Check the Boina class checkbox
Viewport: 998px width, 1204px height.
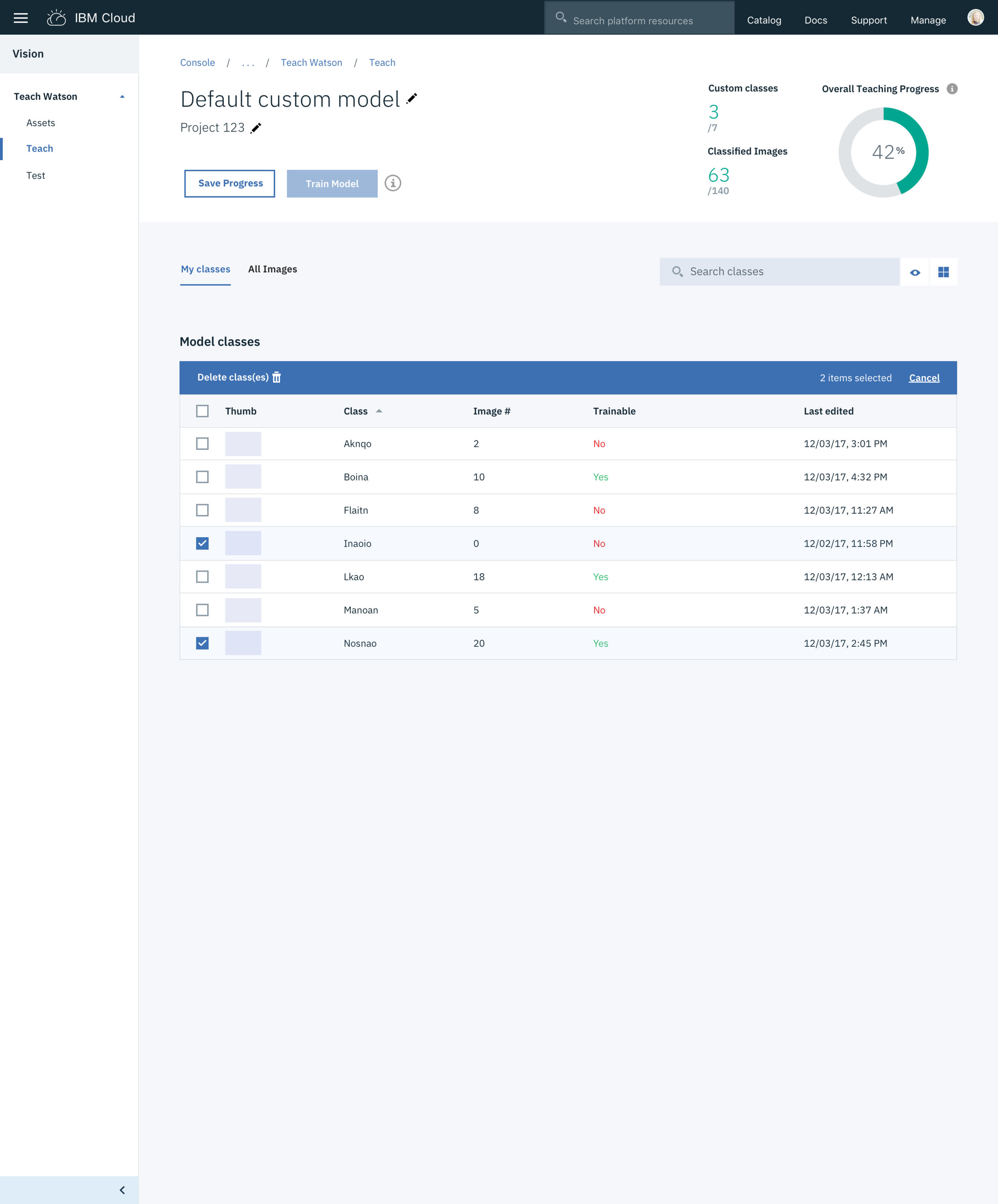coord(202,477)
